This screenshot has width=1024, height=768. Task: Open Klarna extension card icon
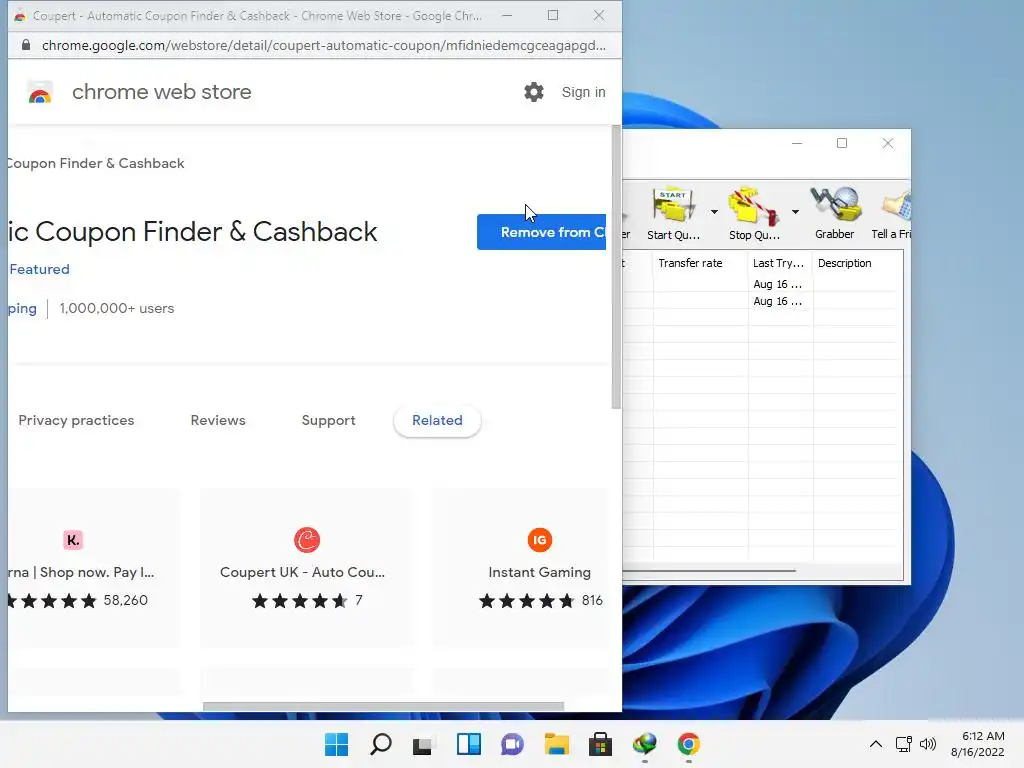tap(73, 540)
